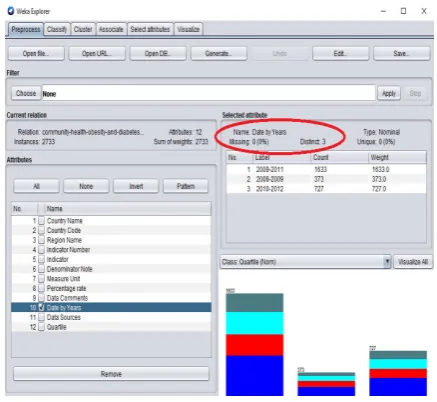Click the small 373 histogram bar
437x402 pixels.
point(326,384)
